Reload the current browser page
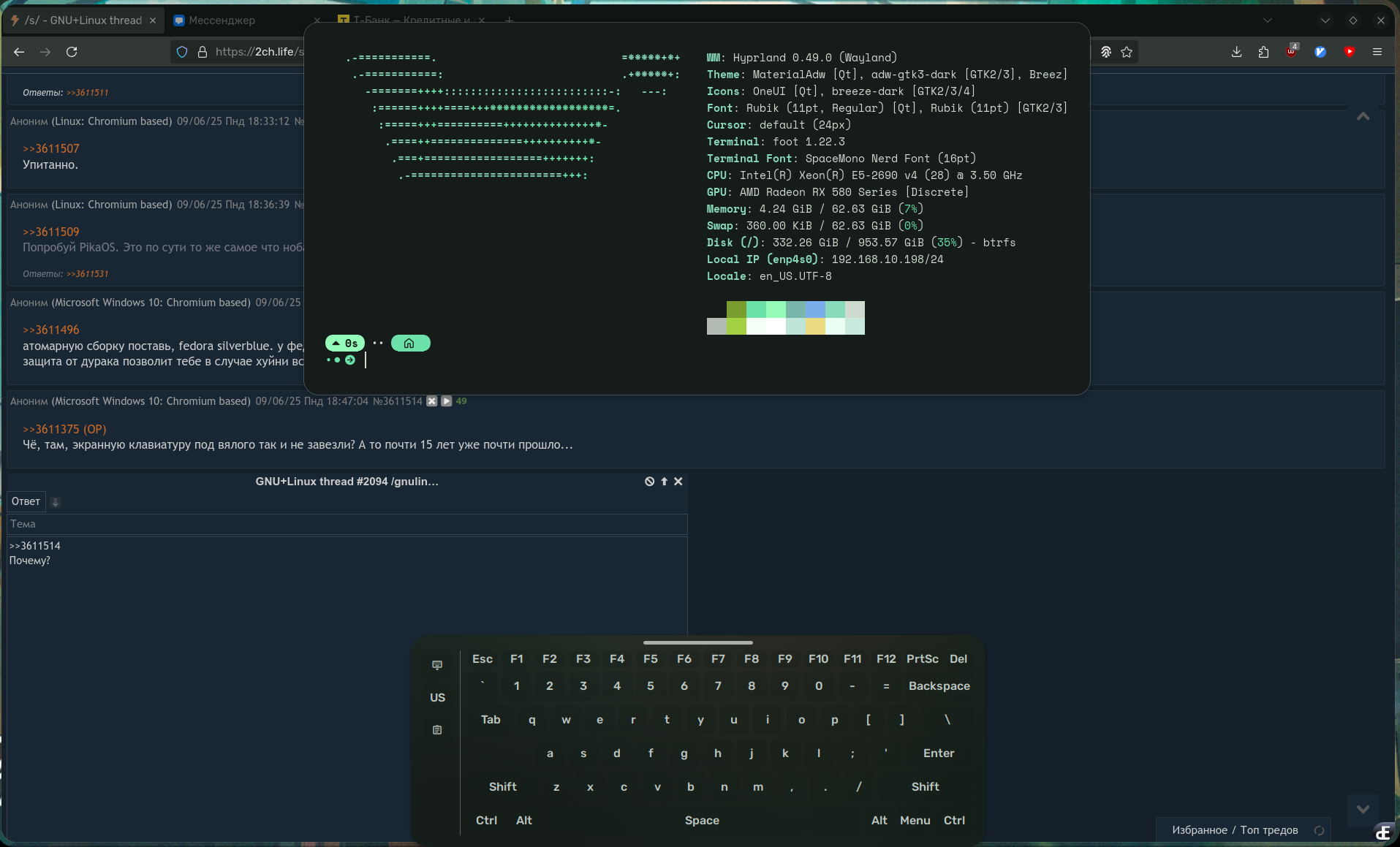The height and width of the screenshot is (847, 1400). pos(72,52)
